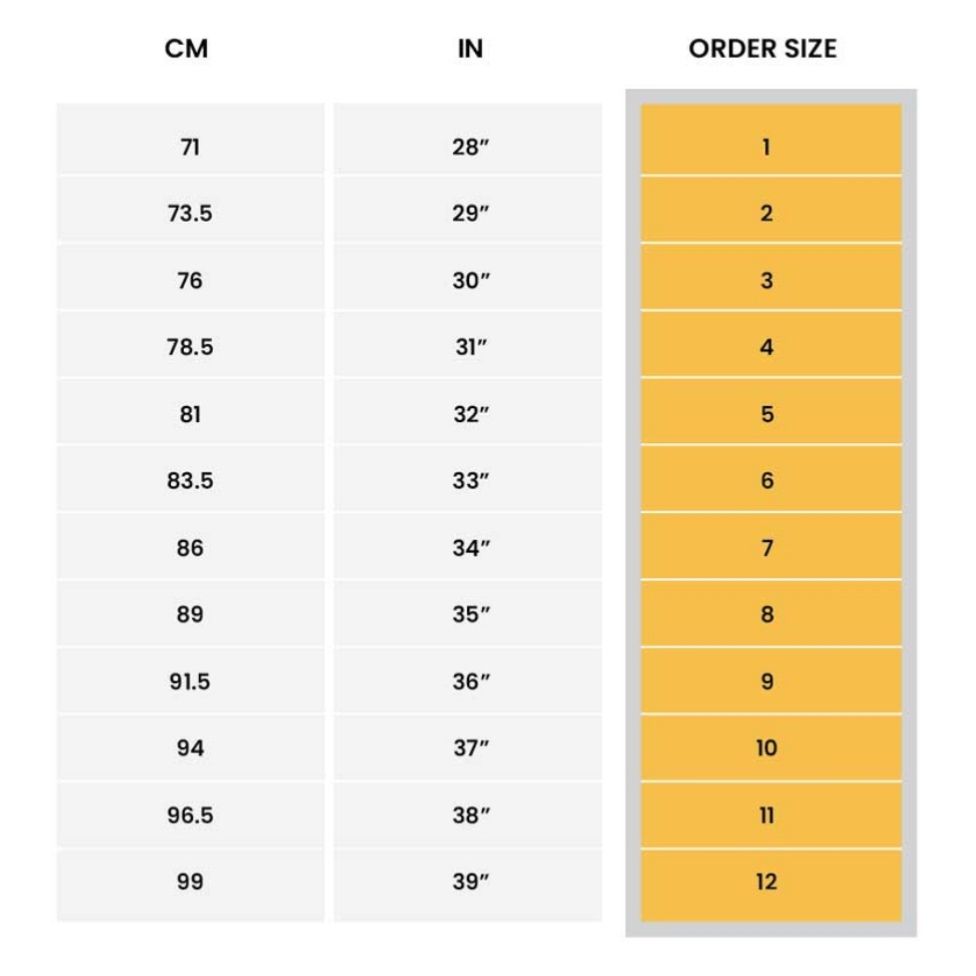Select order size 3 cell
Viewport: 976px width, 976px height.
(767, 281)
